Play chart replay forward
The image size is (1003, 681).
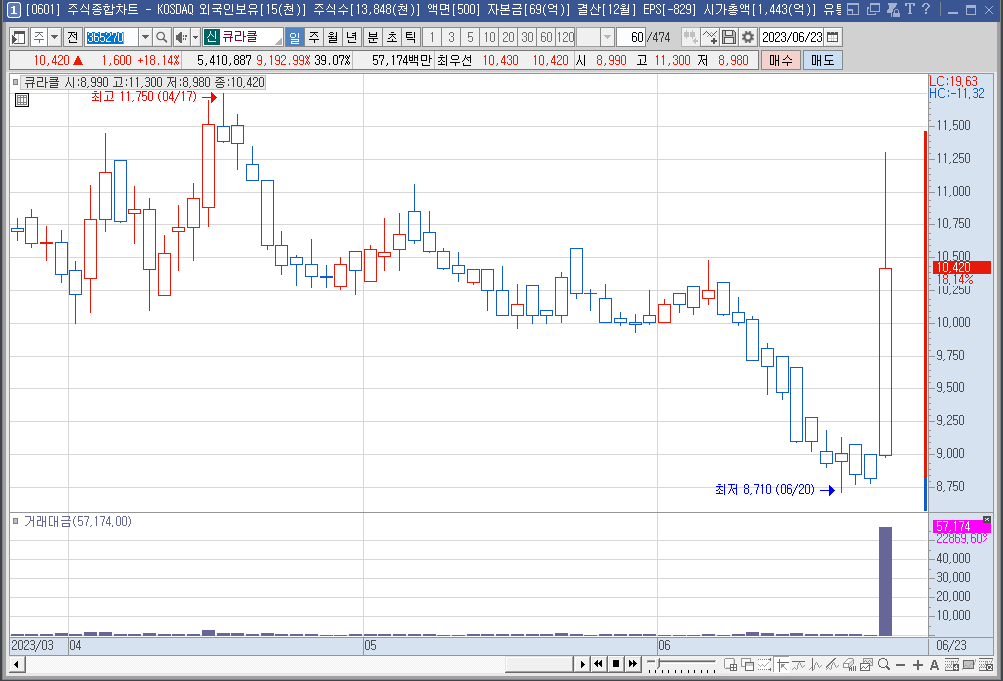coord(581,664)
